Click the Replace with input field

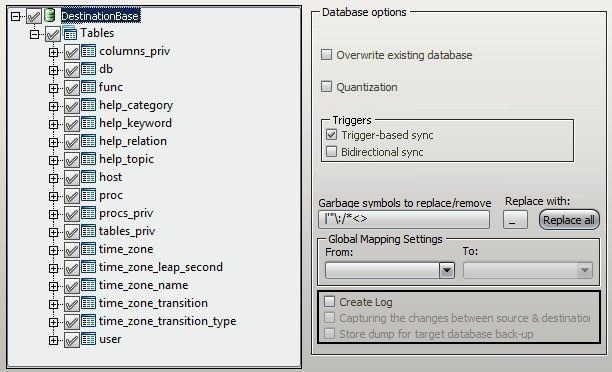click(x=515, y=220)
